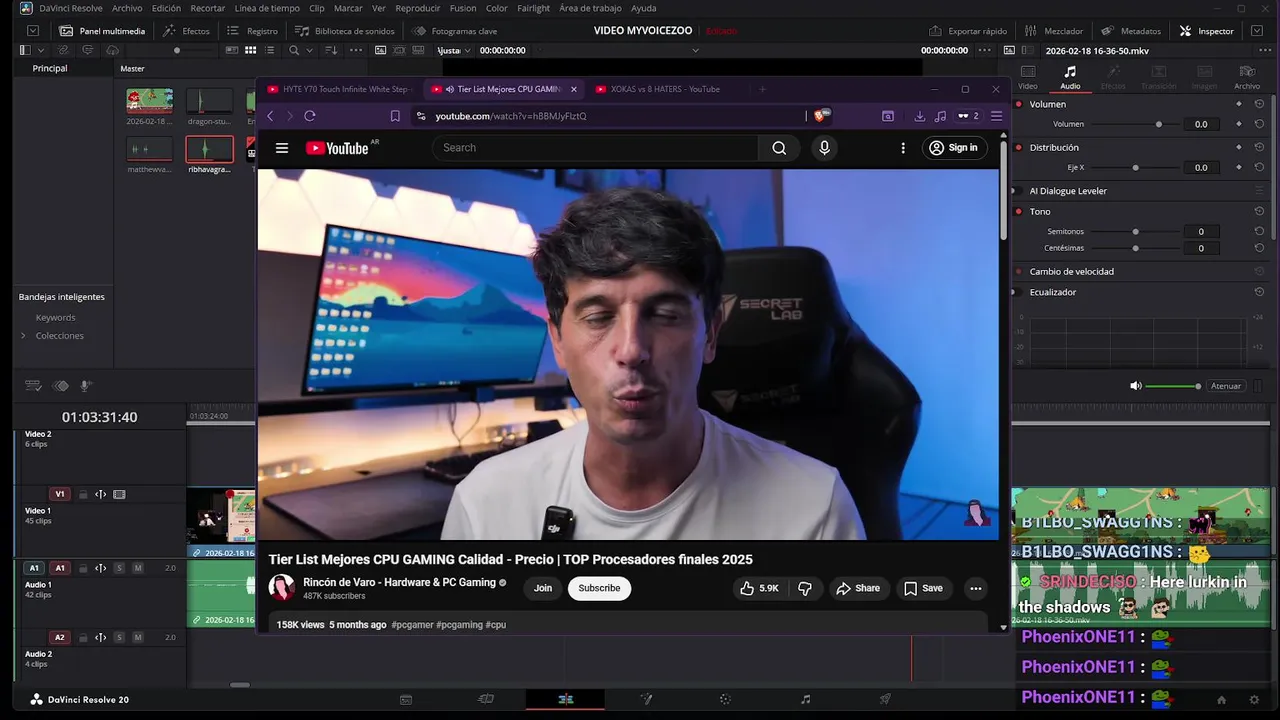Image resolution: width=1280 pixels, height=720 pixels.
Task: Adjust the Semitonos slider handle
Action: click(1135, 231)
